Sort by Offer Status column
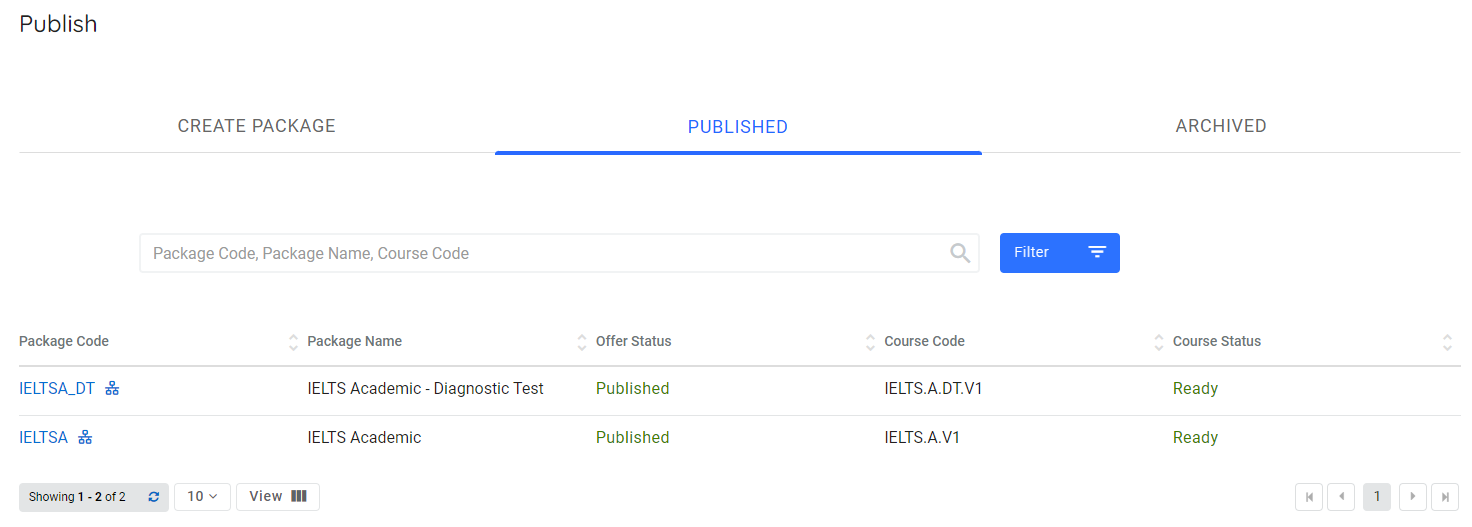 [x=870, y=342]
